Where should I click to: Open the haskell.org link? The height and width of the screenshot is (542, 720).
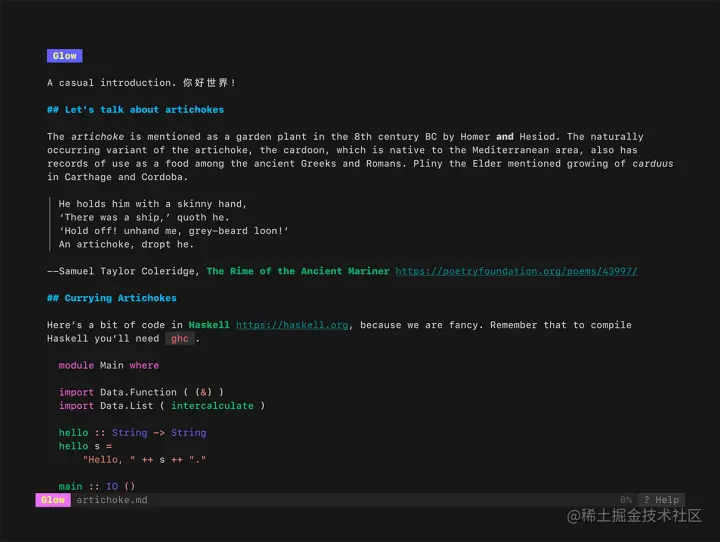point(292,325)
